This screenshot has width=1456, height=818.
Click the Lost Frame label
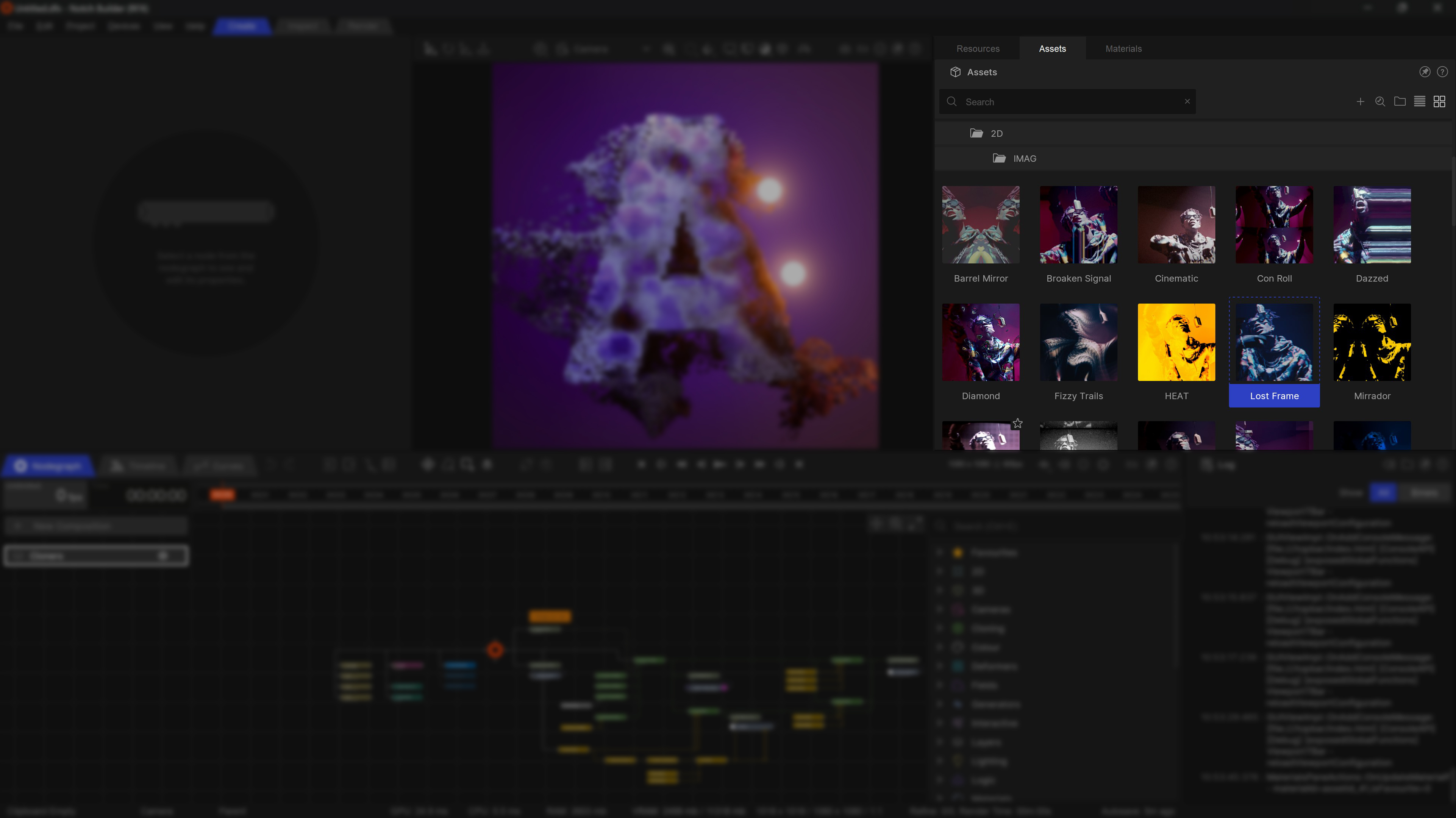(1274, 396)
